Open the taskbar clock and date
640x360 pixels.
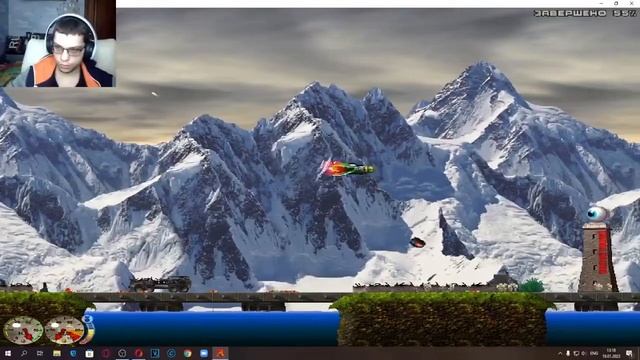(x=611, y=353)
